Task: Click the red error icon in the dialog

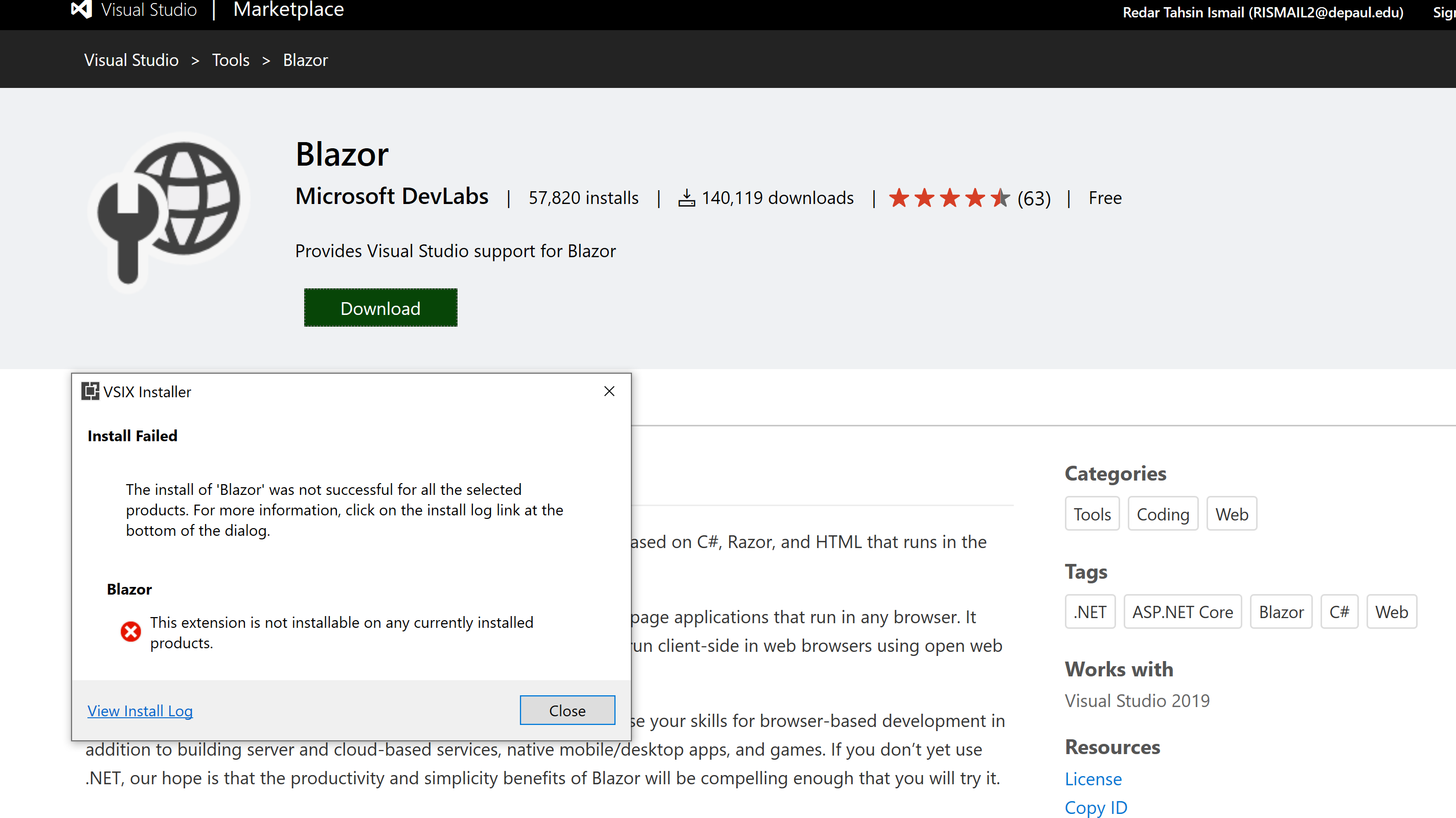Action: (x=130, y=631)
